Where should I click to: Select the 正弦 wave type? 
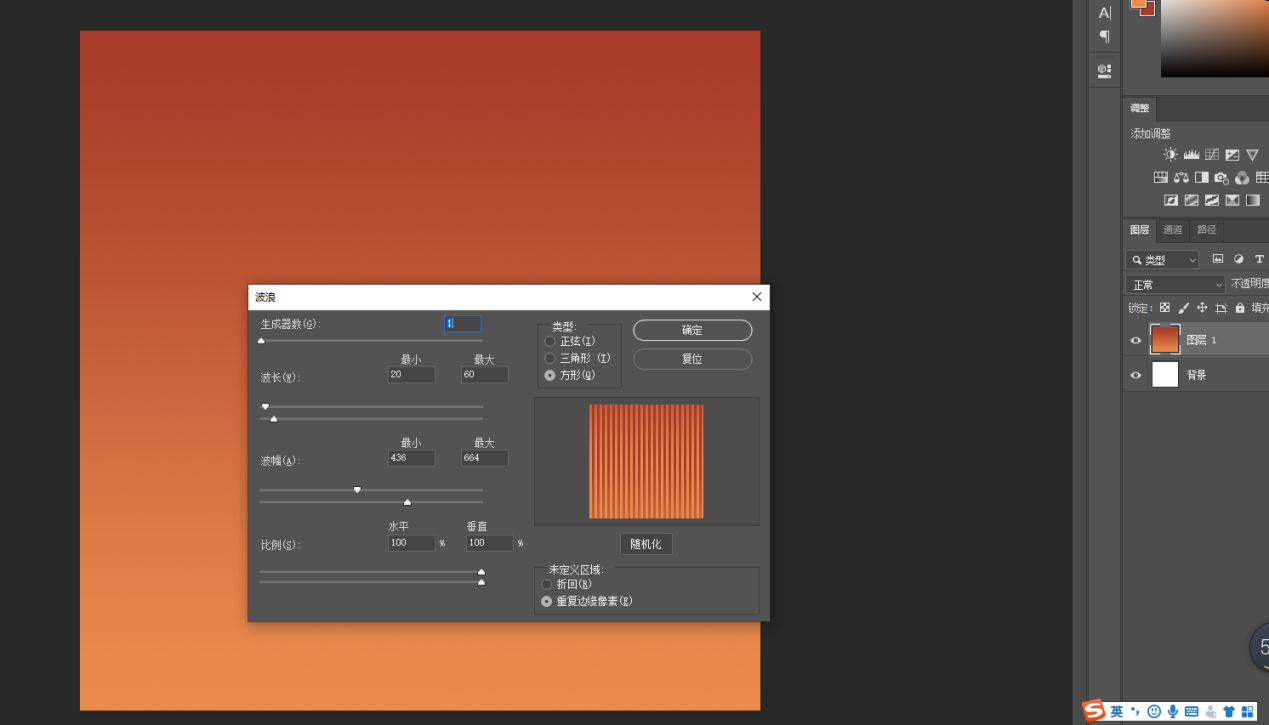[x=550, y=342]
